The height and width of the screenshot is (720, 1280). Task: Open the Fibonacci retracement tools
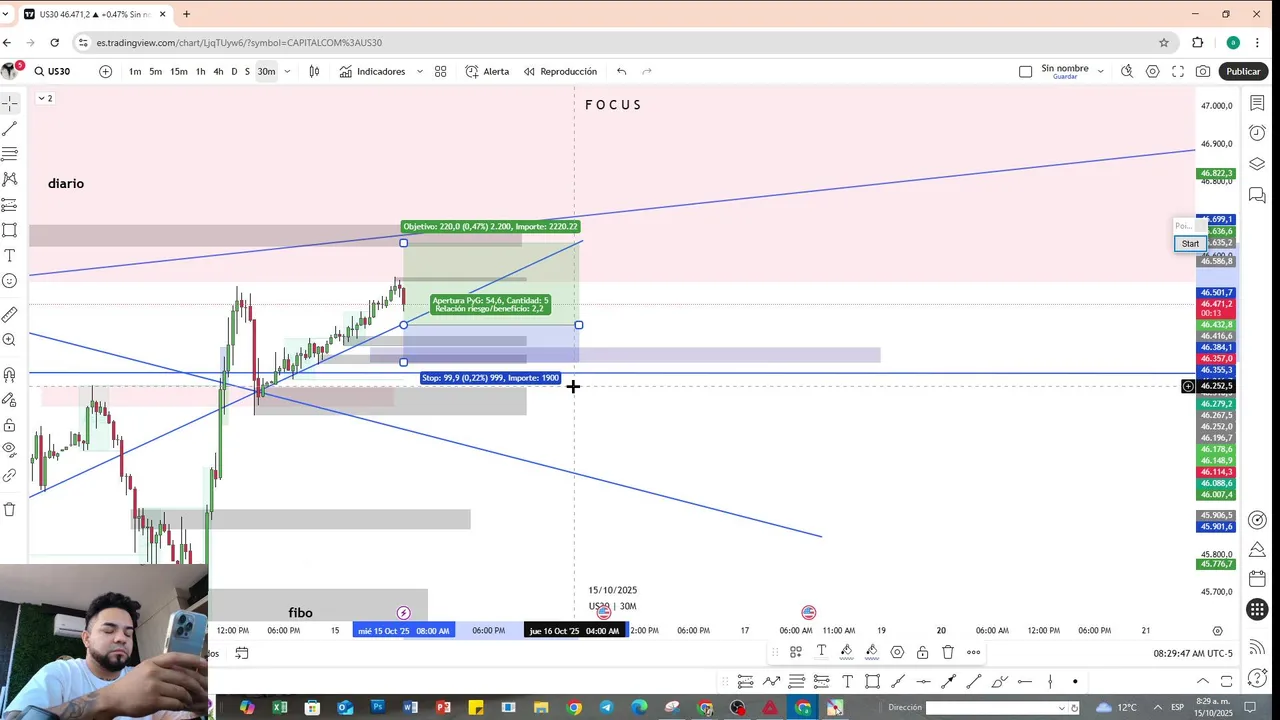10,154
